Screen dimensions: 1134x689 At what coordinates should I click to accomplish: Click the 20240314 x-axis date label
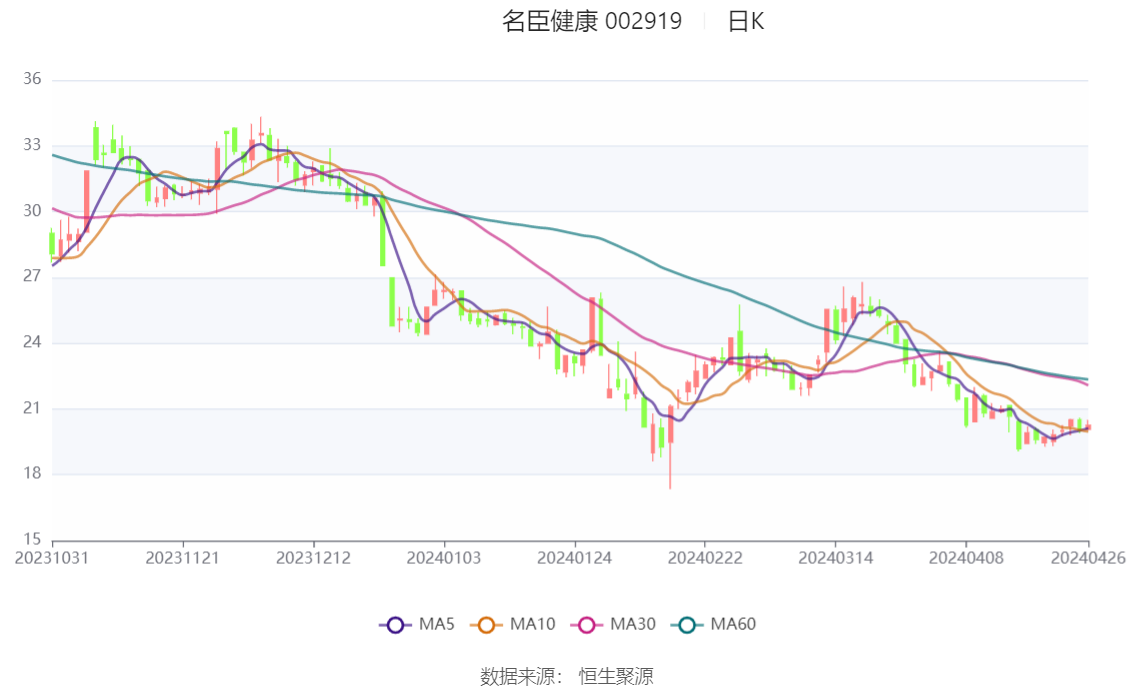[836, 557]
